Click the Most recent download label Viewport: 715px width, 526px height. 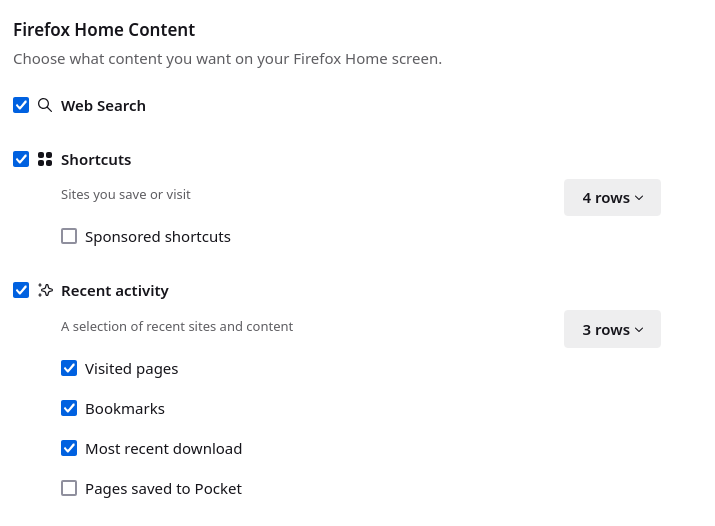tap(163, 449)
